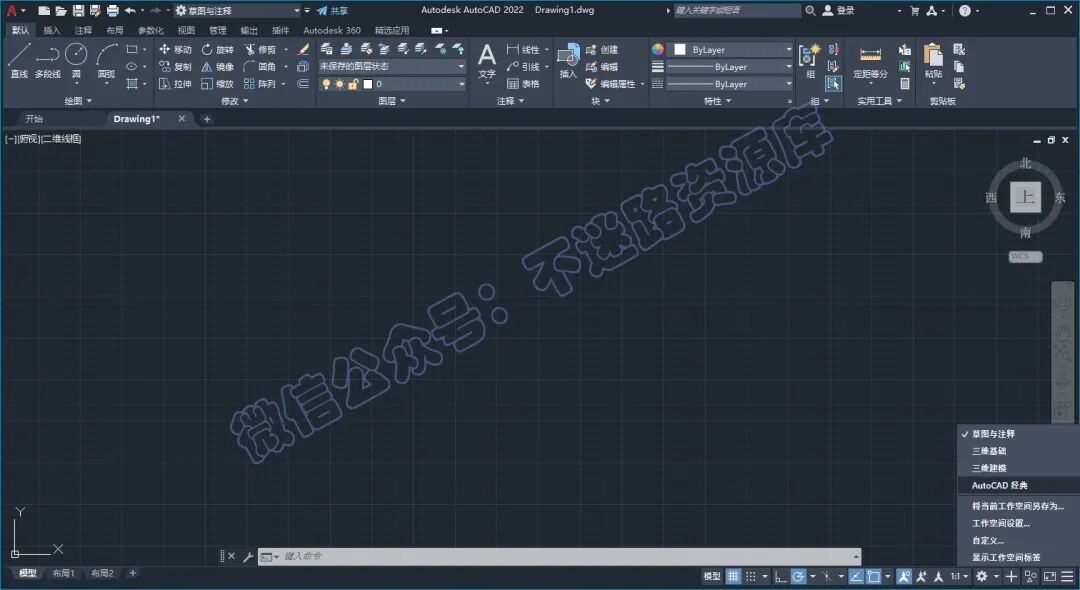Click the 编辑属性 edit attributes button
This screenshot has width=1080, height=590.
point(611,84)
